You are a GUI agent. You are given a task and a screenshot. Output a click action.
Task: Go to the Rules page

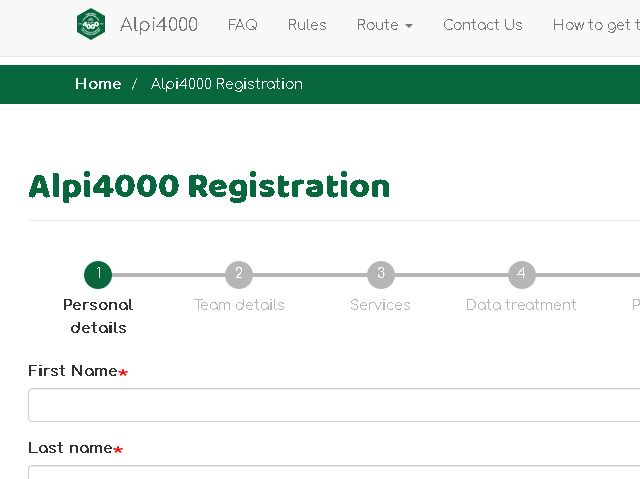coord(307,25)
